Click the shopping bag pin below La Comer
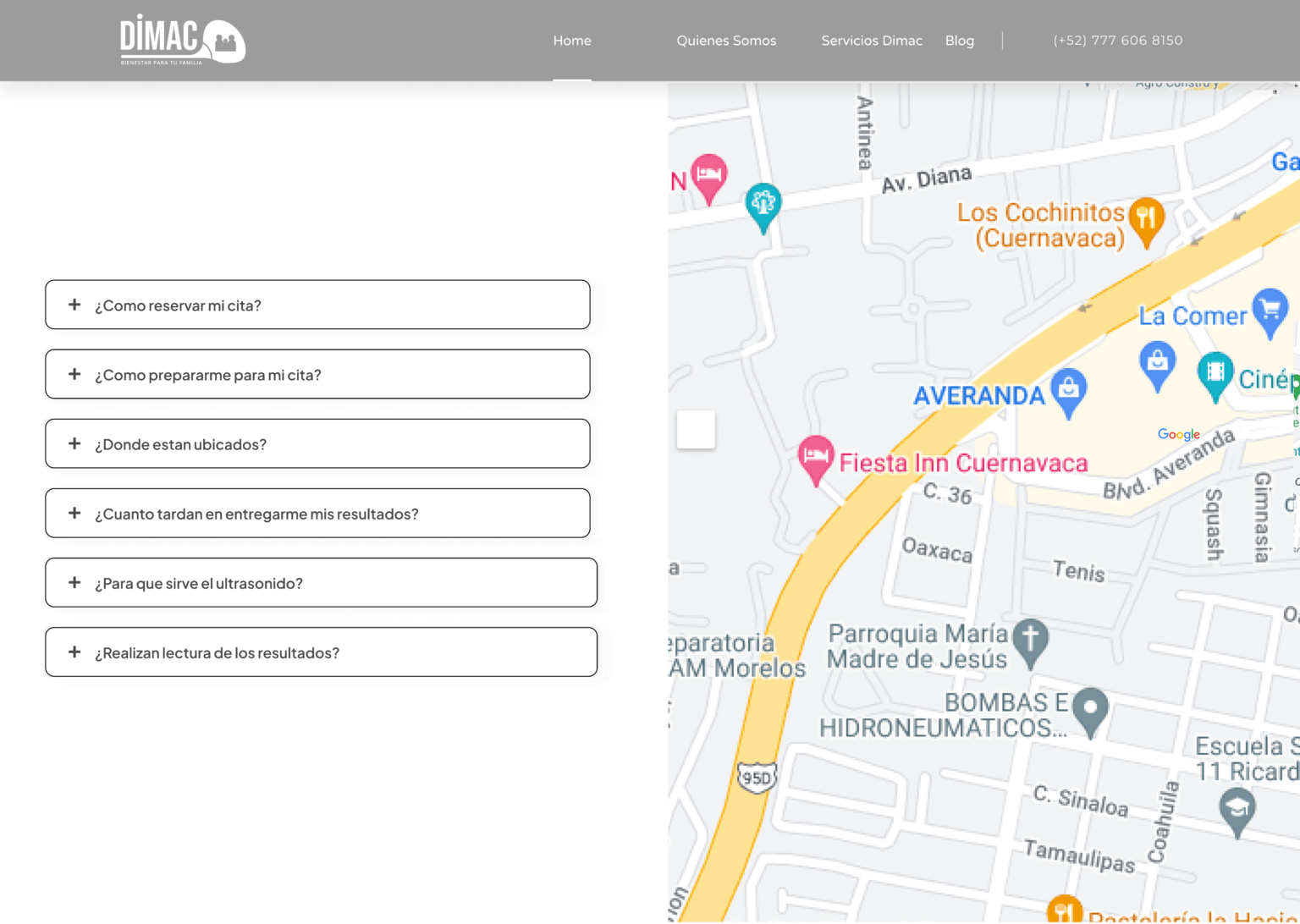This screenshot has height=924, width=1300. pos(1158,365)
